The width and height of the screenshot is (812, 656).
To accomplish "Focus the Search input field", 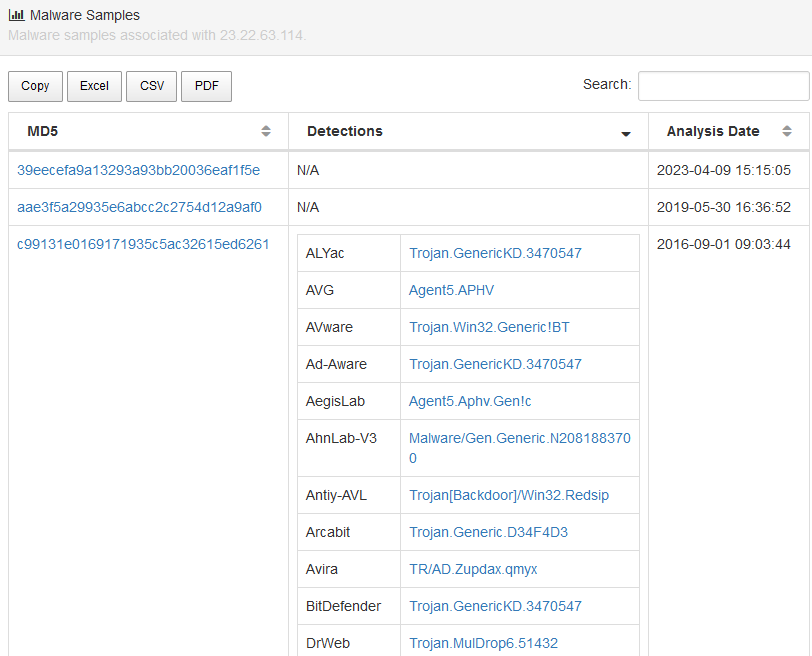I will point(723,85).
